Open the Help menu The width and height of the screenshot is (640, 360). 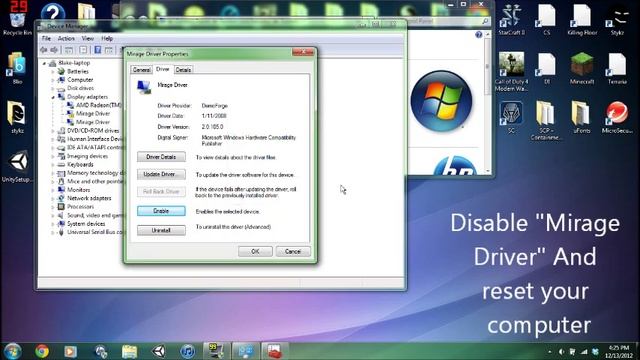click(x=107, y=38)
